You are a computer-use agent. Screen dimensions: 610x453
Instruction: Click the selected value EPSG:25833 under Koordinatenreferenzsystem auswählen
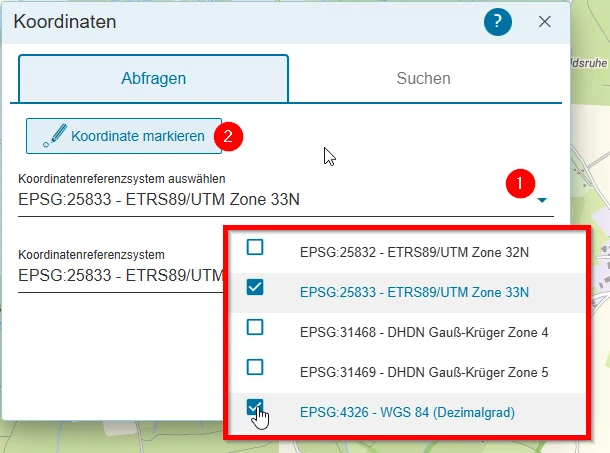point(159,199)
